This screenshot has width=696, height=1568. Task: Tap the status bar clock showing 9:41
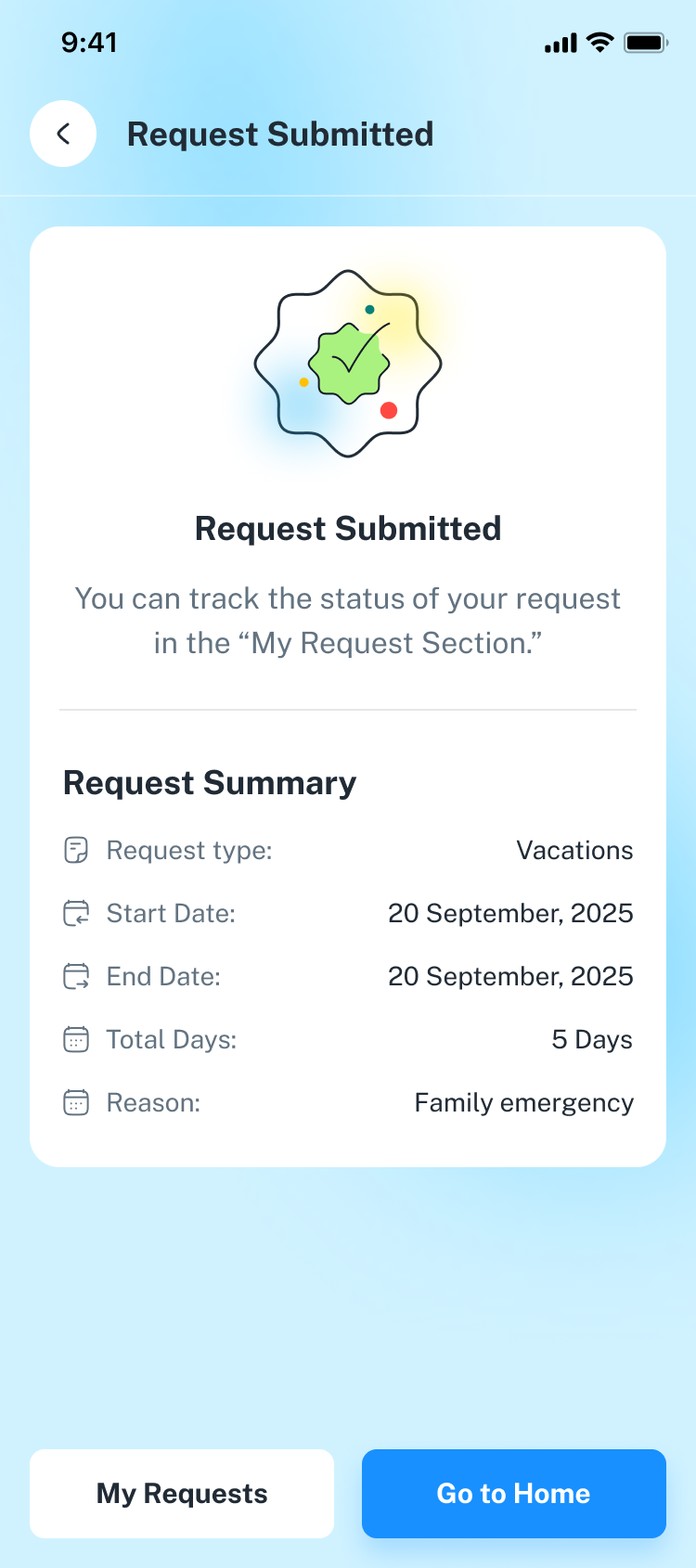pyautogui.click(x=89, y=43)
